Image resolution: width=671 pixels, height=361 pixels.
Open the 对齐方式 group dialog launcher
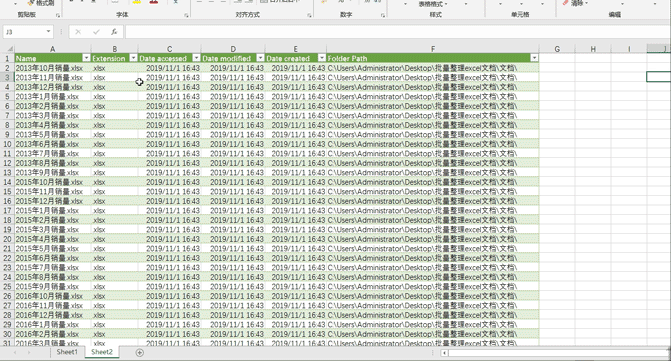pyautogui.click(x=309, y=15)
